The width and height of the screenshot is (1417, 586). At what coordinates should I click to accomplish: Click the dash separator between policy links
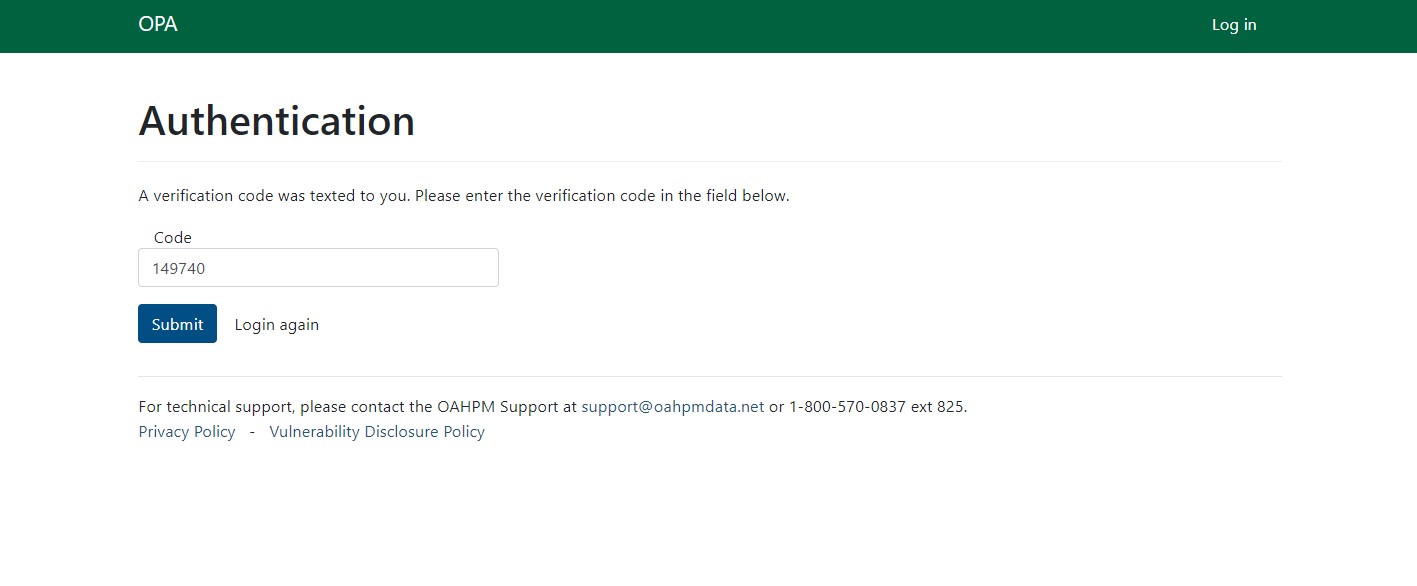coord(252,432)
